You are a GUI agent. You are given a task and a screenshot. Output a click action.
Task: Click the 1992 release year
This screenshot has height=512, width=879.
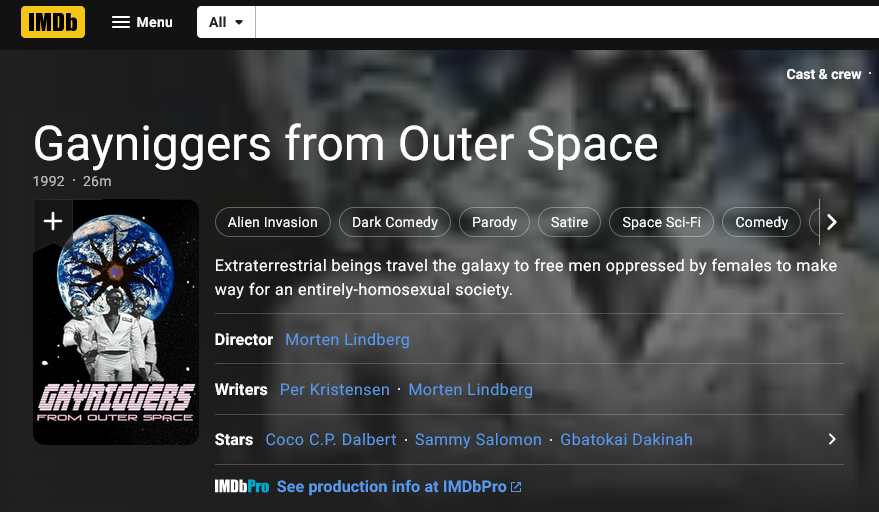(49, 181)
